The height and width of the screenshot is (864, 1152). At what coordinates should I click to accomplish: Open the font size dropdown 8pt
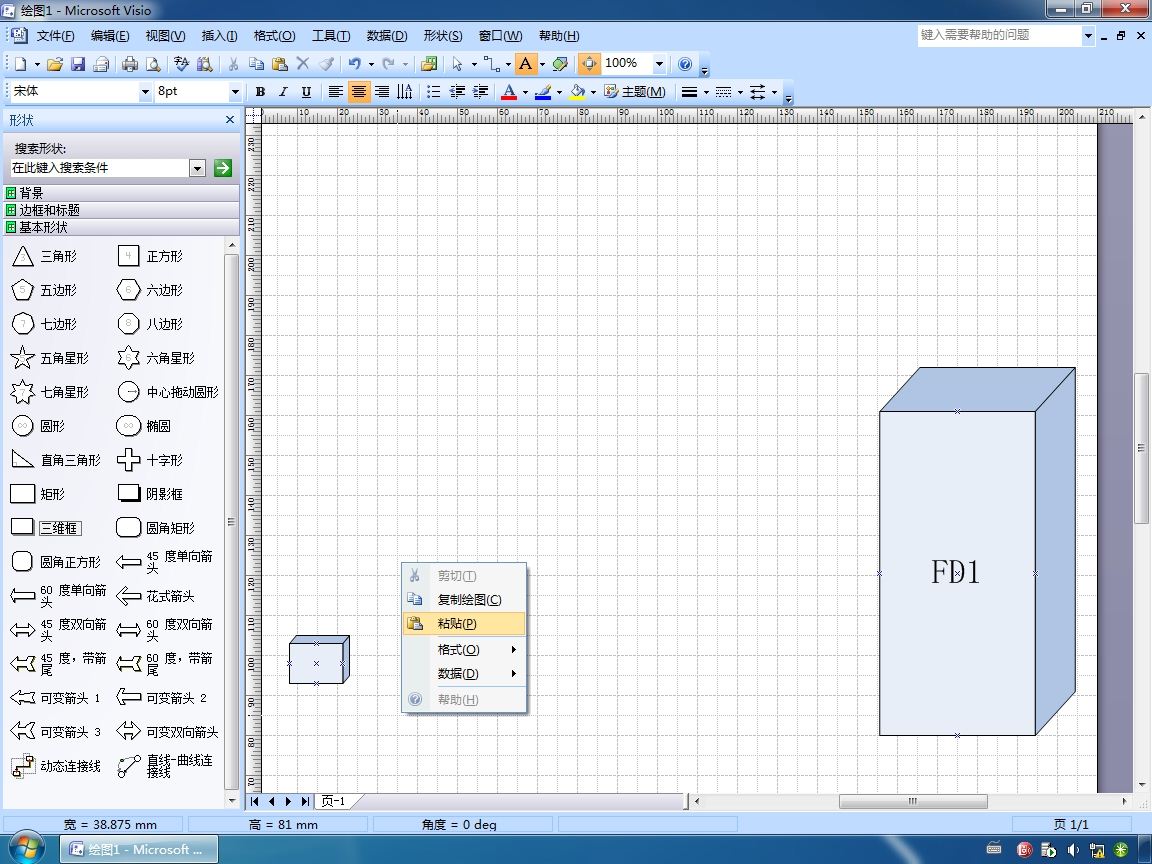tap(235, 92)
